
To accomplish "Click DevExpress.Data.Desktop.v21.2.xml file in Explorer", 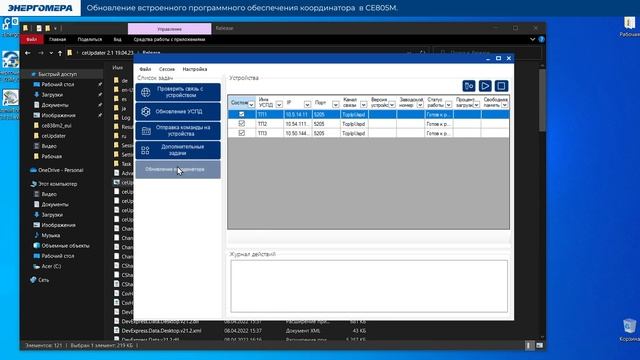I will pos(161,331).
